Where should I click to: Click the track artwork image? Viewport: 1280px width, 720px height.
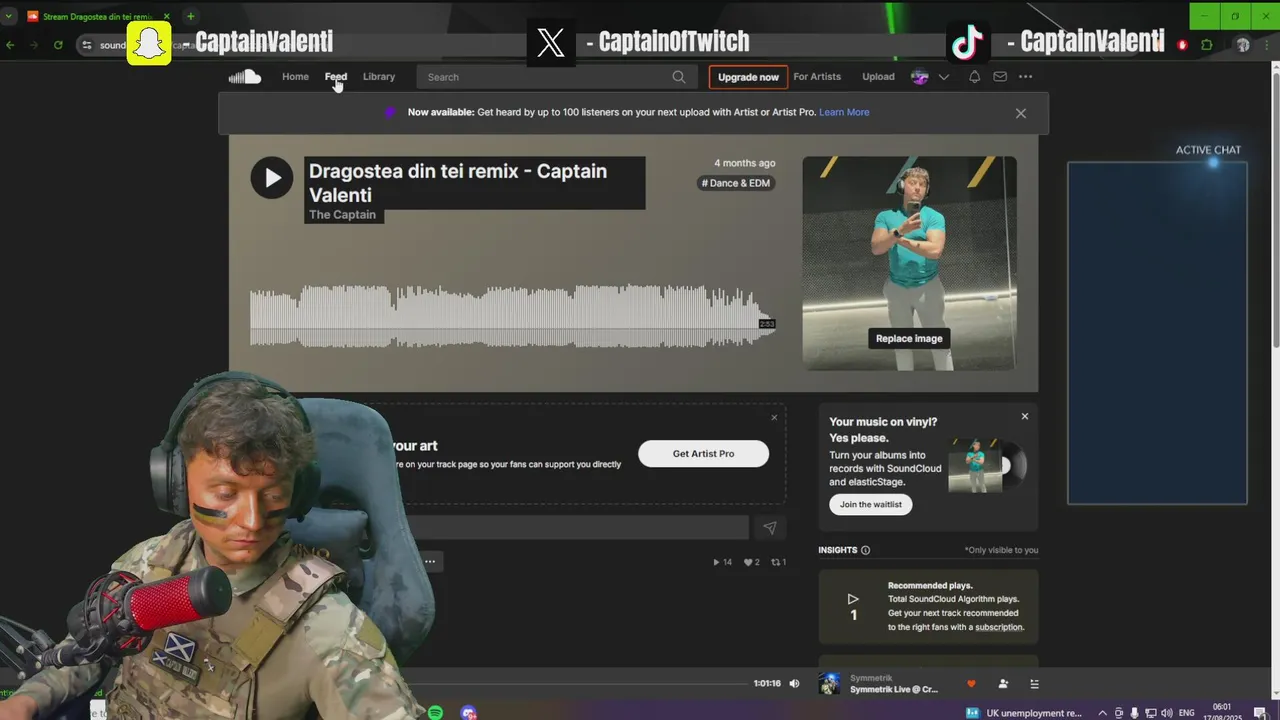909,263
